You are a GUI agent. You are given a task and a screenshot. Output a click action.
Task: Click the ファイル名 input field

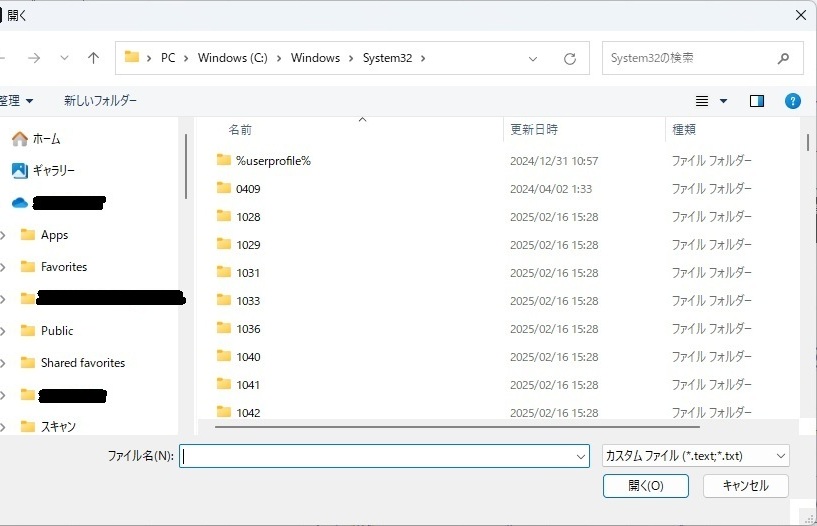pyautogui.click(x=378, y=456)
